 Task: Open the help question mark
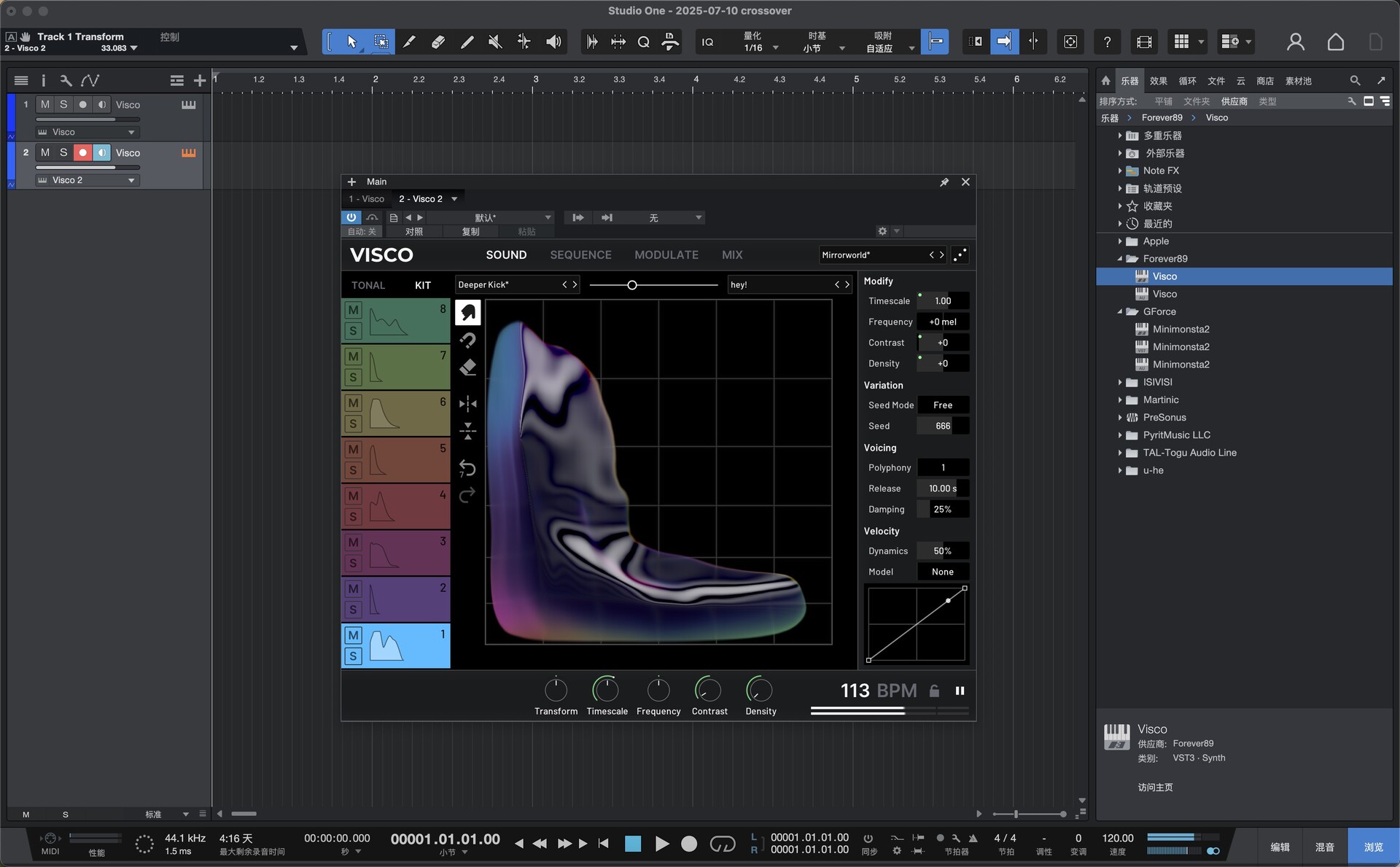pyautogui.click(x=1107, y=42)
